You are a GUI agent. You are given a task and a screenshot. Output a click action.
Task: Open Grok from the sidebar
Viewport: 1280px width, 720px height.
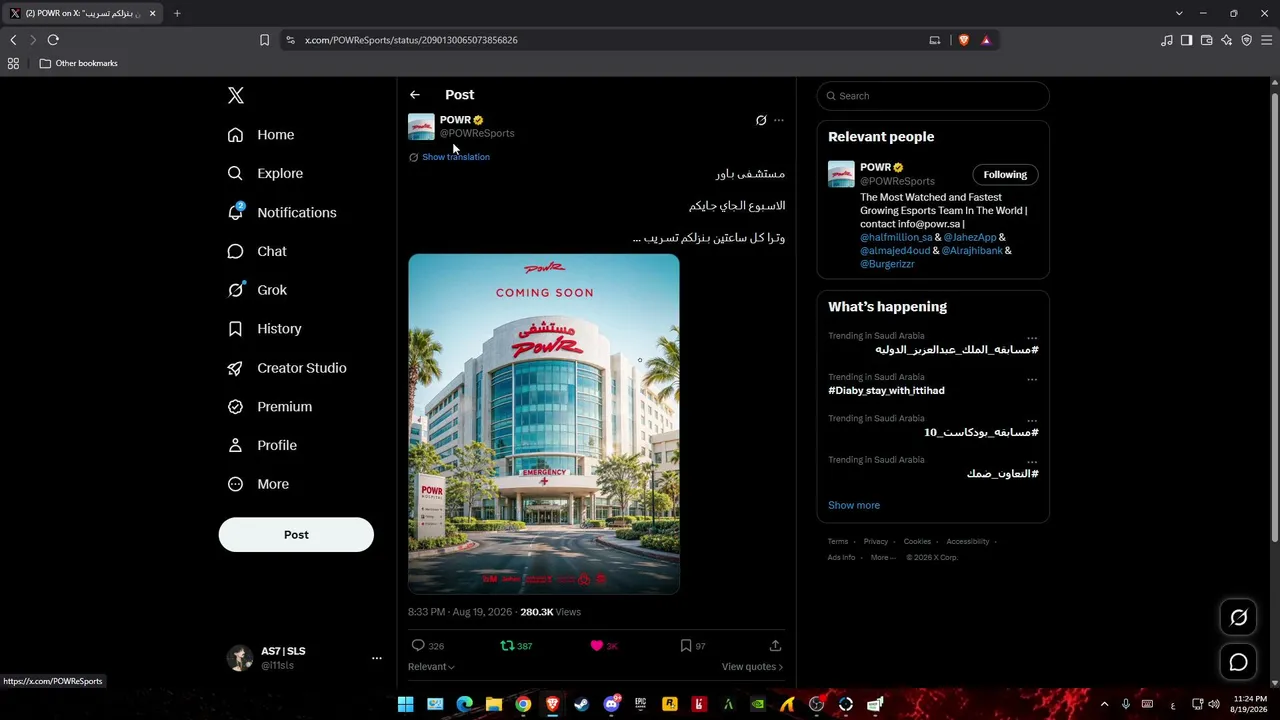[257, 290]
